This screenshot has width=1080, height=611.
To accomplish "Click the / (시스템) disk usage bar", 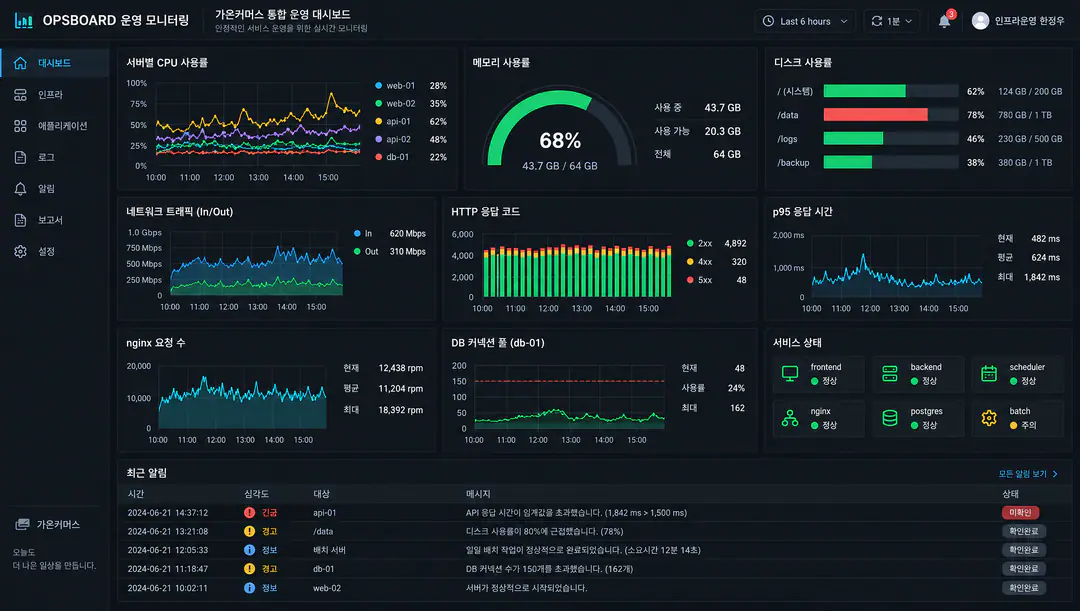I will (x=891, y=91).
